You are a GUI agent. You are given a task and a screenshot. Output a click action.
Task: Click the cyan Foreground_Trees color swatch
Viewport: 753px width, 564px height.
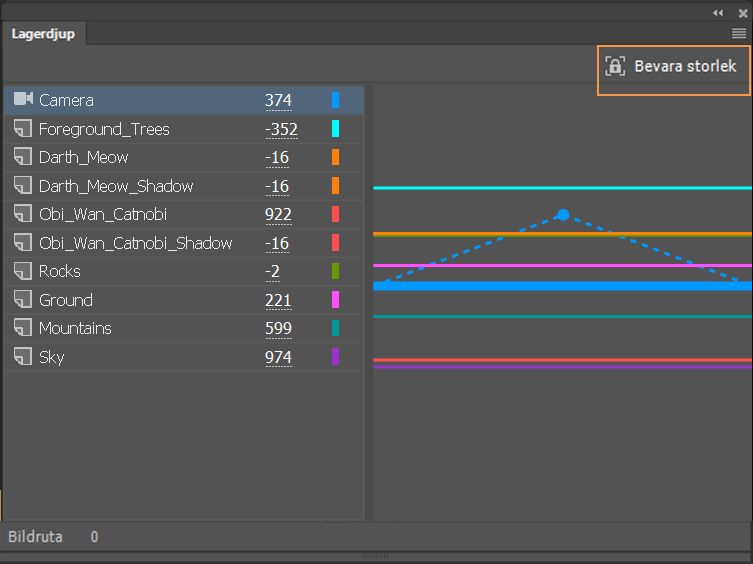[336, 129]
